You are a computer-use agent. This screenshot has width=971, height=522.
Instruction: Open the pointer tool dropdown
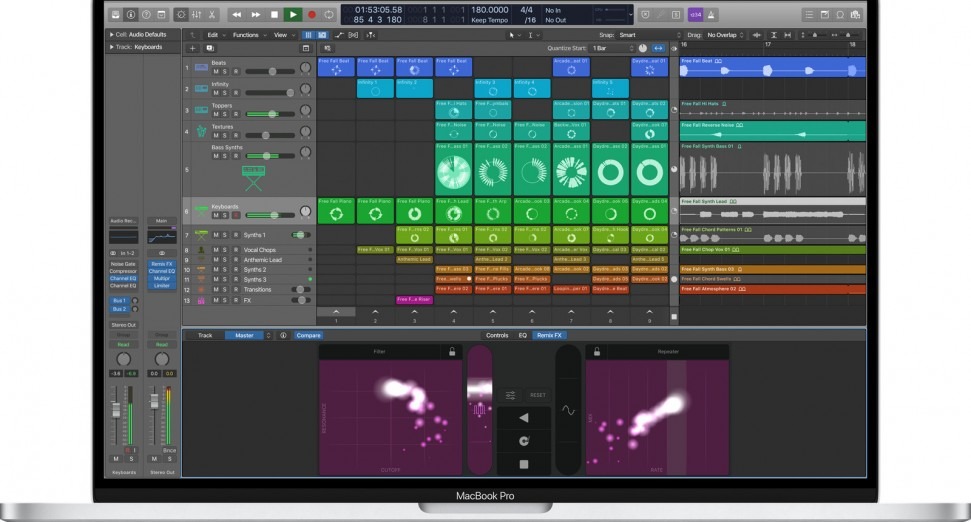[514, 35]
